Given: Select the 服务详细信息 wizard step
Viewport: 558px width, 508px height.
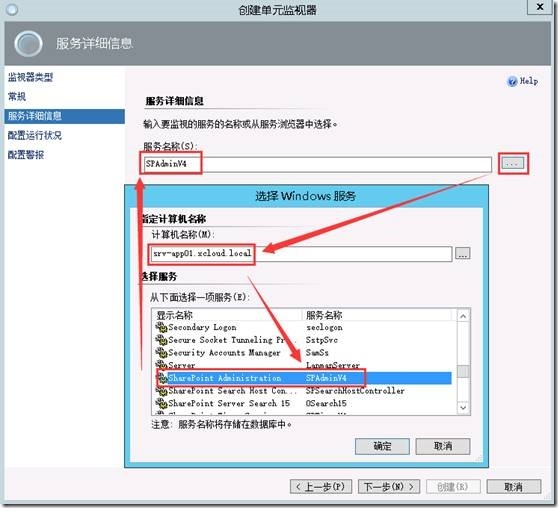Looking at the screenshot, I should (x=64, y=116).
